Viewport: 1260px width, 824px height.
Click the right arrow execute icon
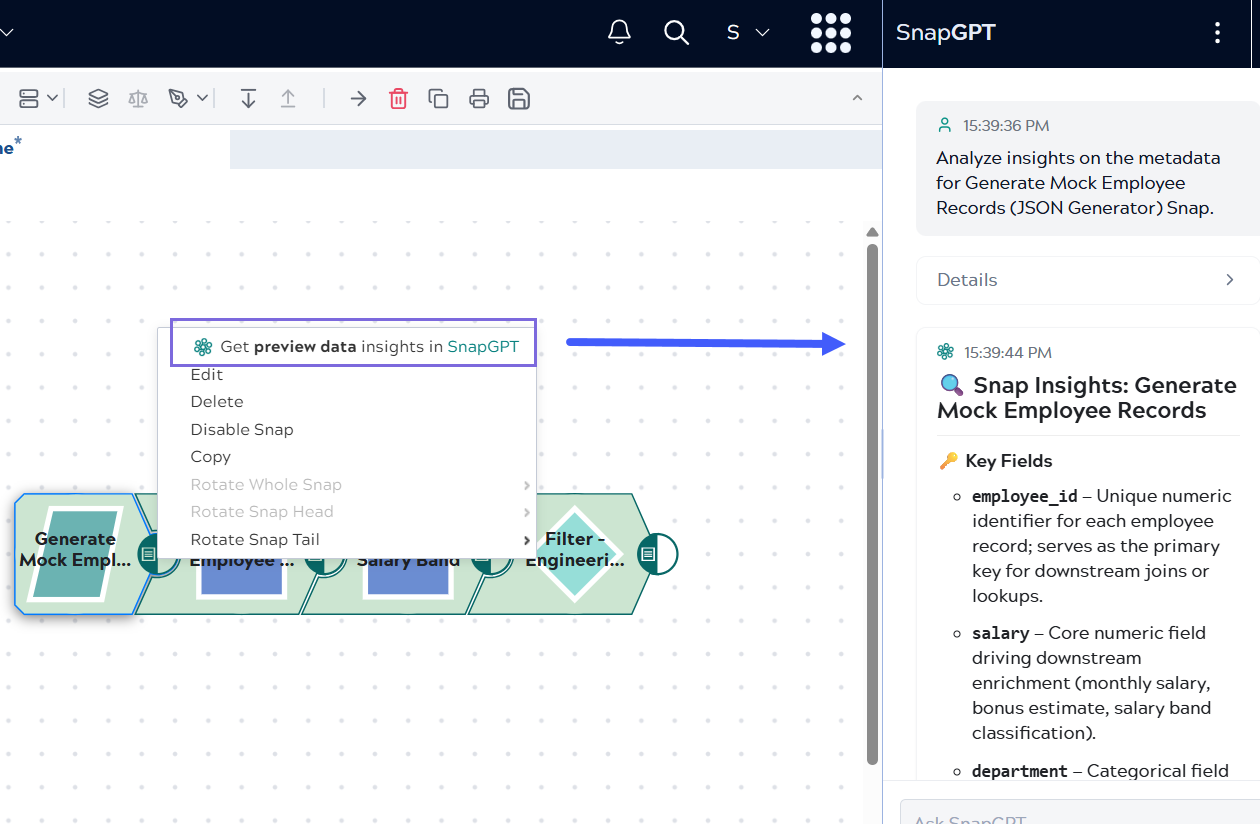click(358, 98)
